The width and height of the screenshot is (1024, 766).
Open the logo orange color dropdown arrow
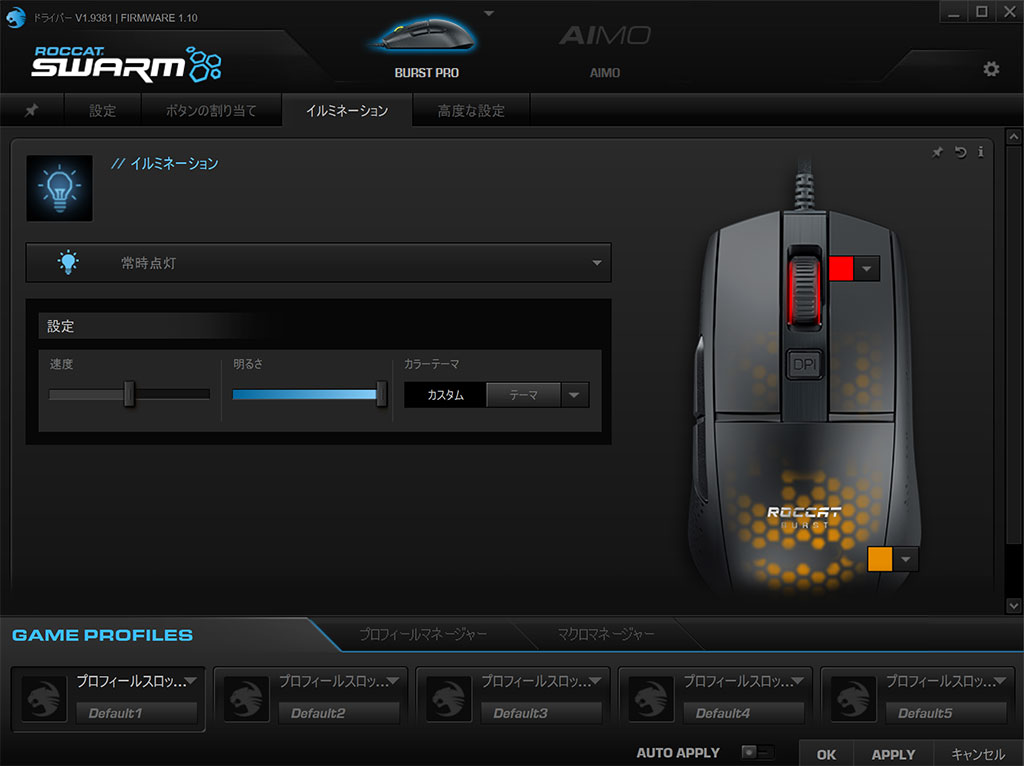pyautogui.click(x=905, y=559)
